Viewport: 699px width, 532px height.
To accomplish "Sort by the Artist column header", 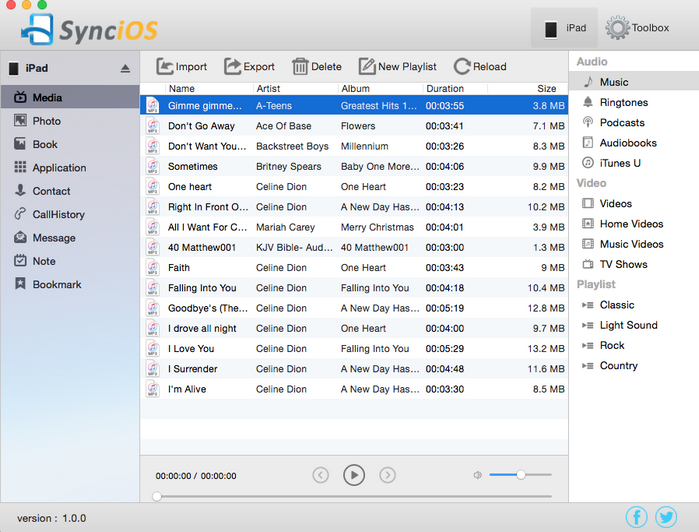I will click(x=296, y=88).
